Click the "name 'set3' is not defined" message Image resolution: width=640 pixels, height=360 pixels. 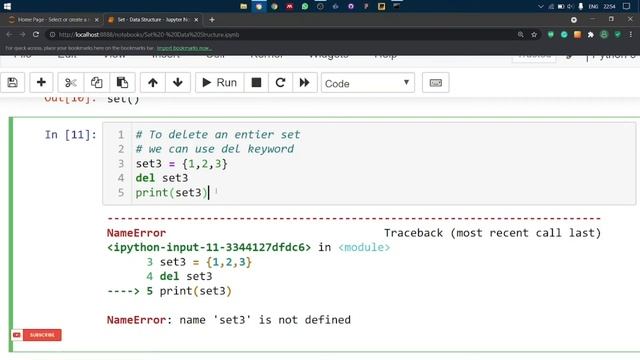(x=265, y=320)
